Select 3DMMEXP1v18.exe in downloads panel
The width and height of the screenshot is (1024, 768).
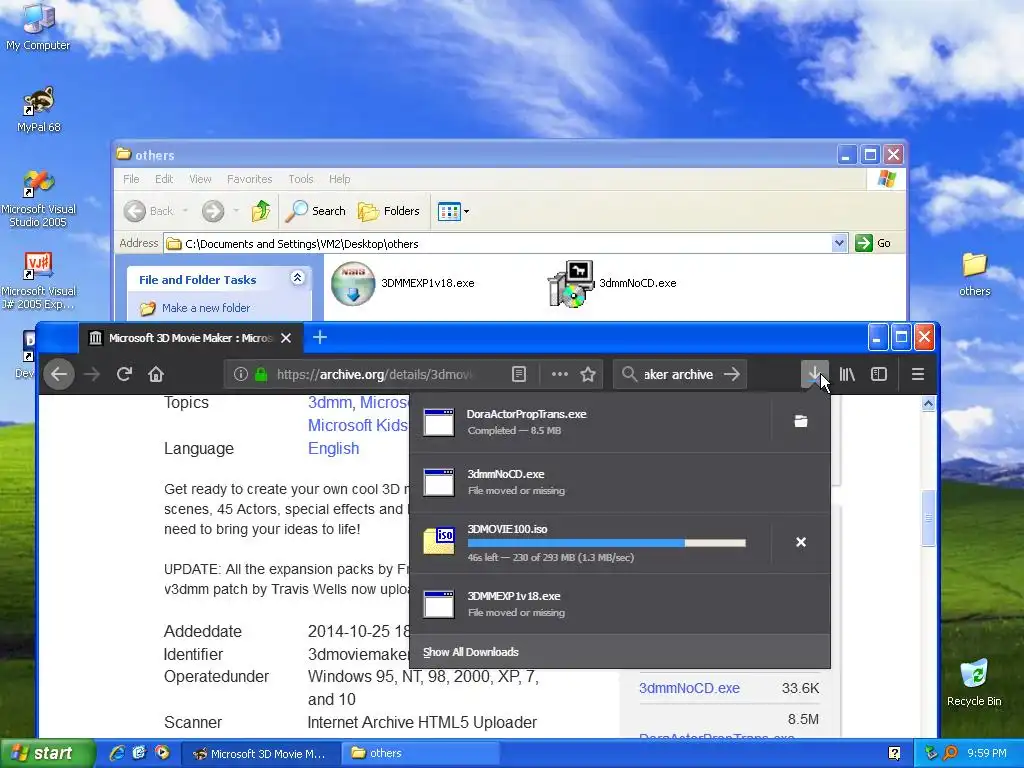coord(620,604)
